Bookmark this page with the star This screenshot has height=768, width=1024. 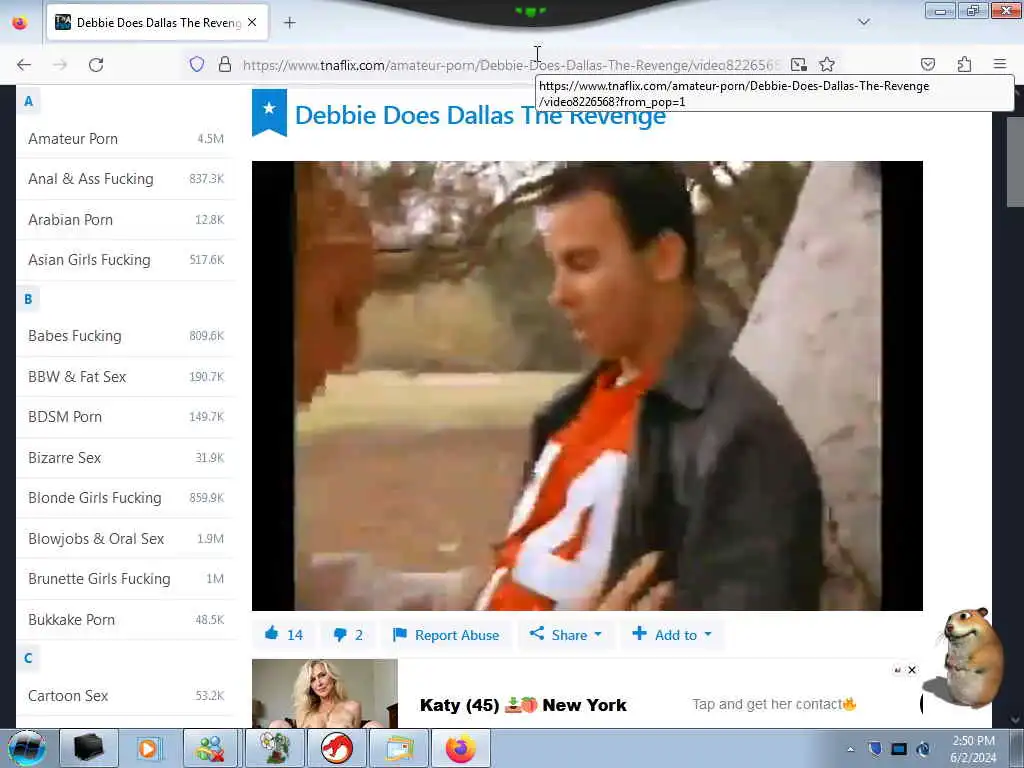coord(827,64)
